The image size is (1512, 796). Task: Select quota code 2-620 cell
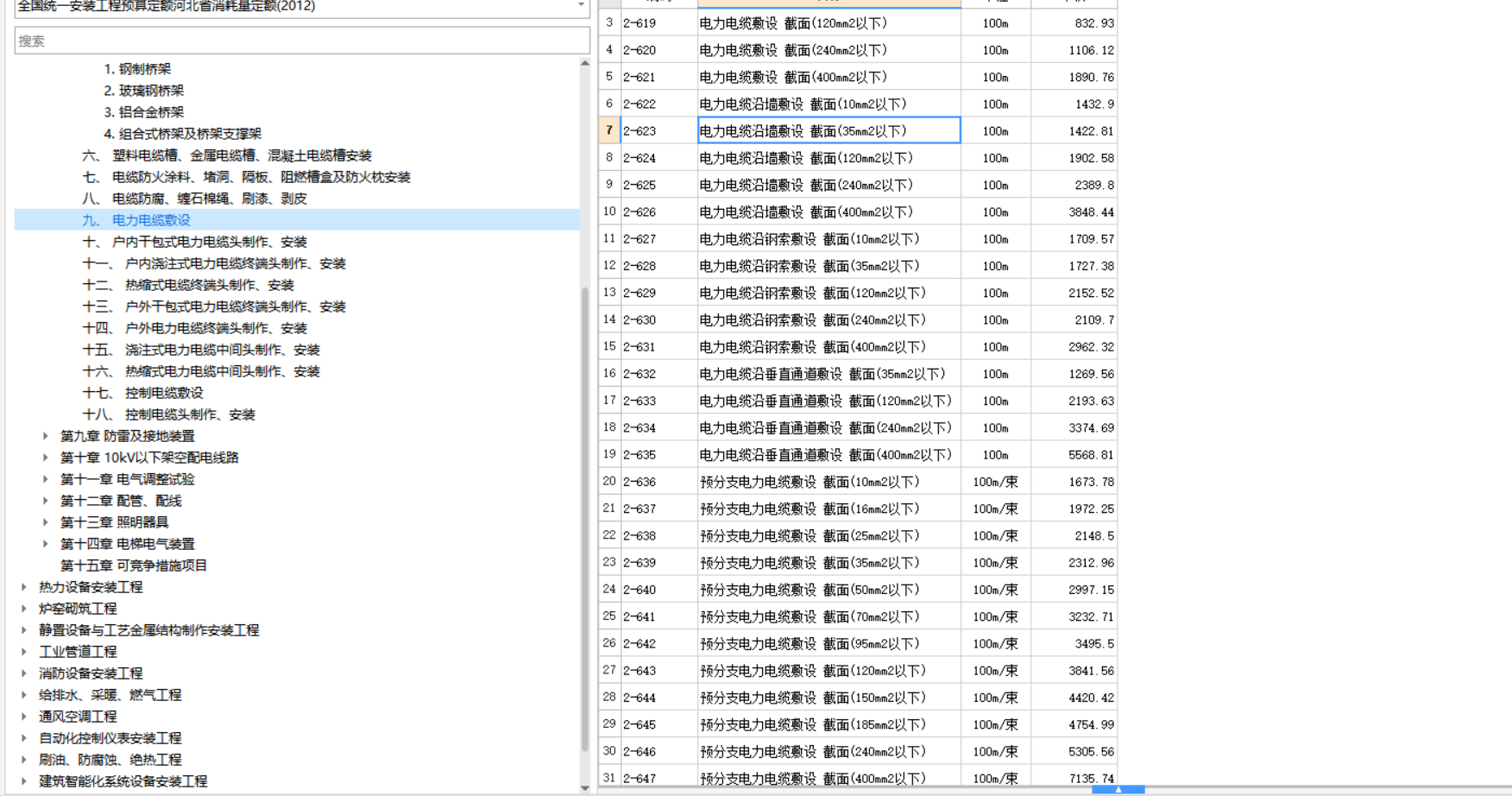[659, 50]
